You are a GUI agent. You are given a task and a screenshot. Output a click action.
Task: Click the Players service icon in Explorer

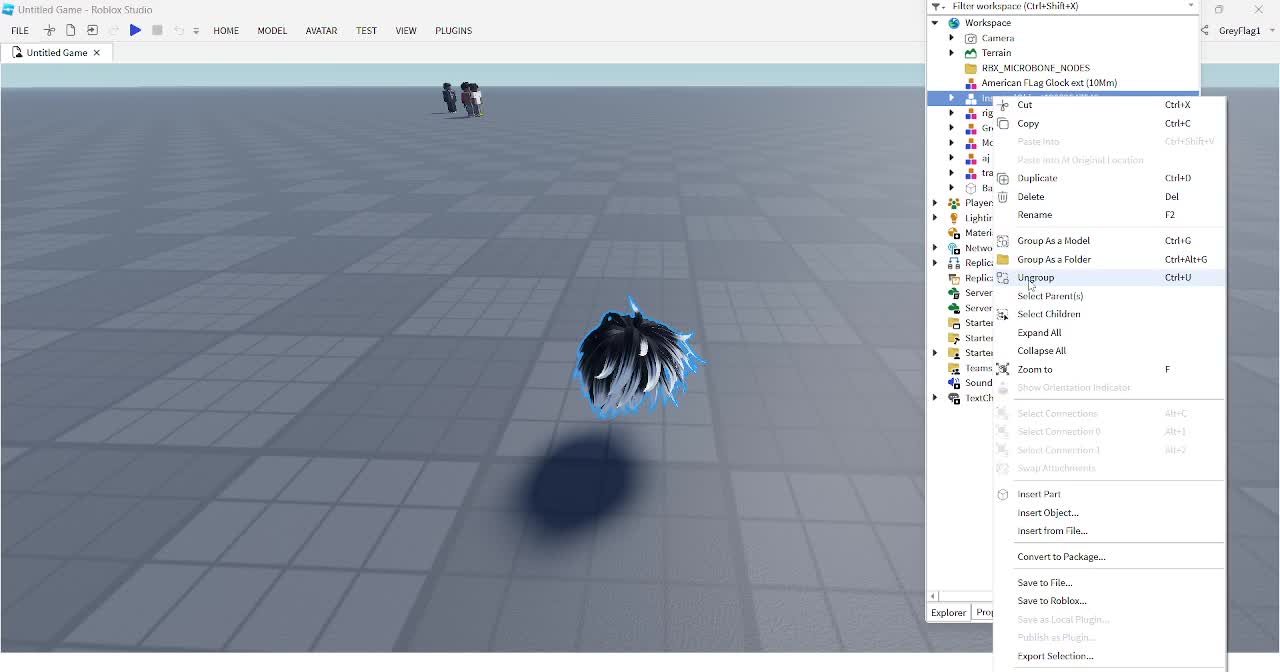point(954,203)
